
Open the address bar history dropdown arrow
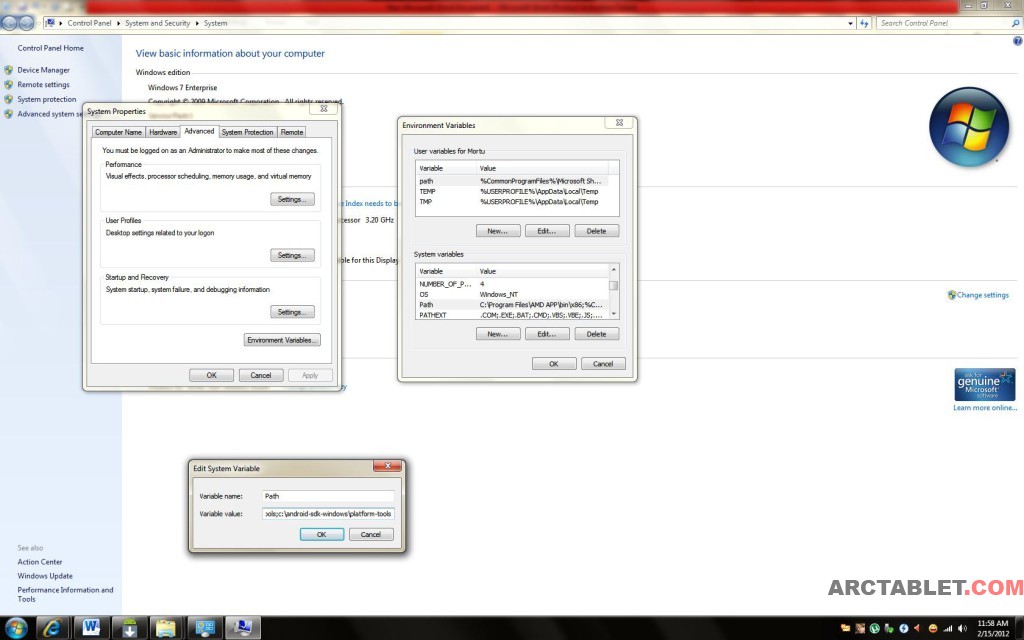tap(850, 23)
